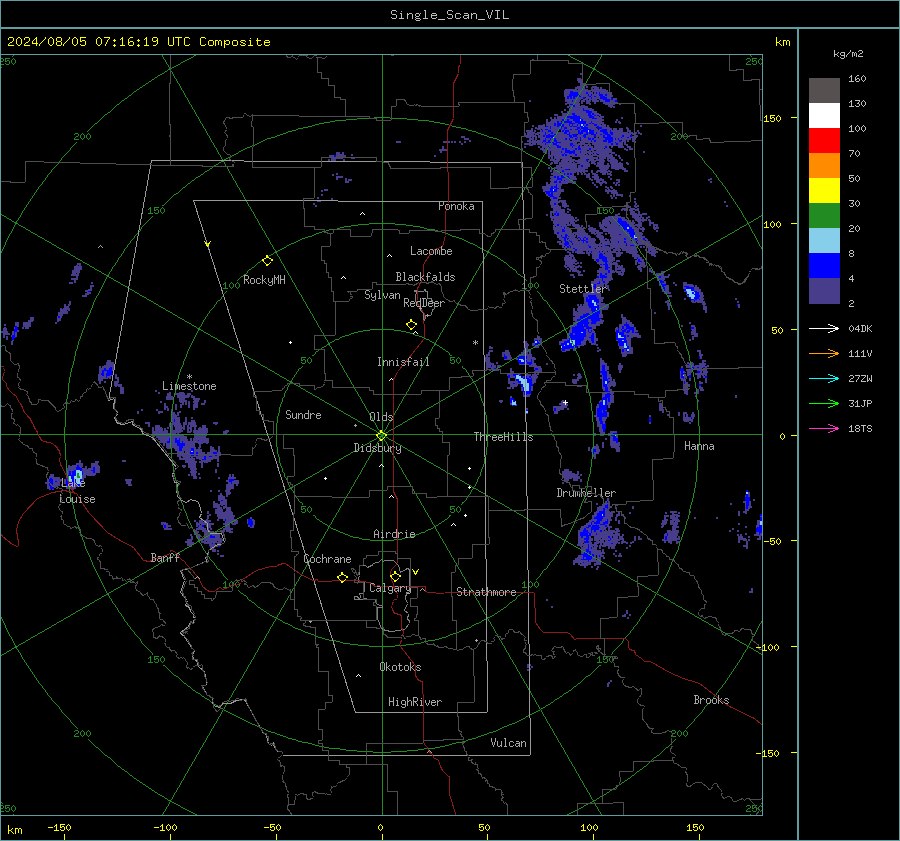Click the yellow diamond marker at Didsbury radar center
Screen dimensions: 900x841
[382, 435]
